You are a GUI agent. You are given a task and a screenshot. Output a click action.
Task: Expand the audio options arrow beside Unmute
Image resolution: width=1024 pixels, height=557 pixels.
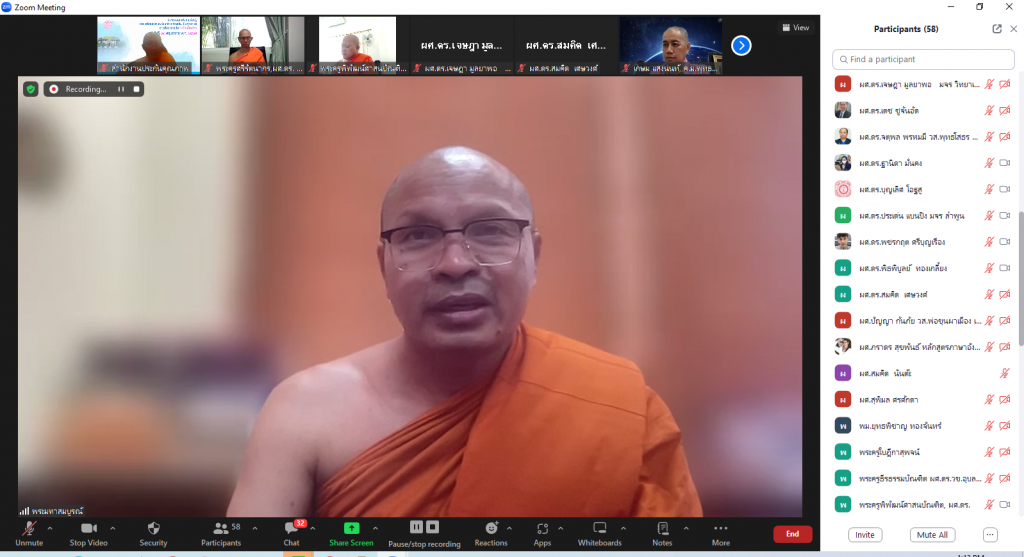52,528
